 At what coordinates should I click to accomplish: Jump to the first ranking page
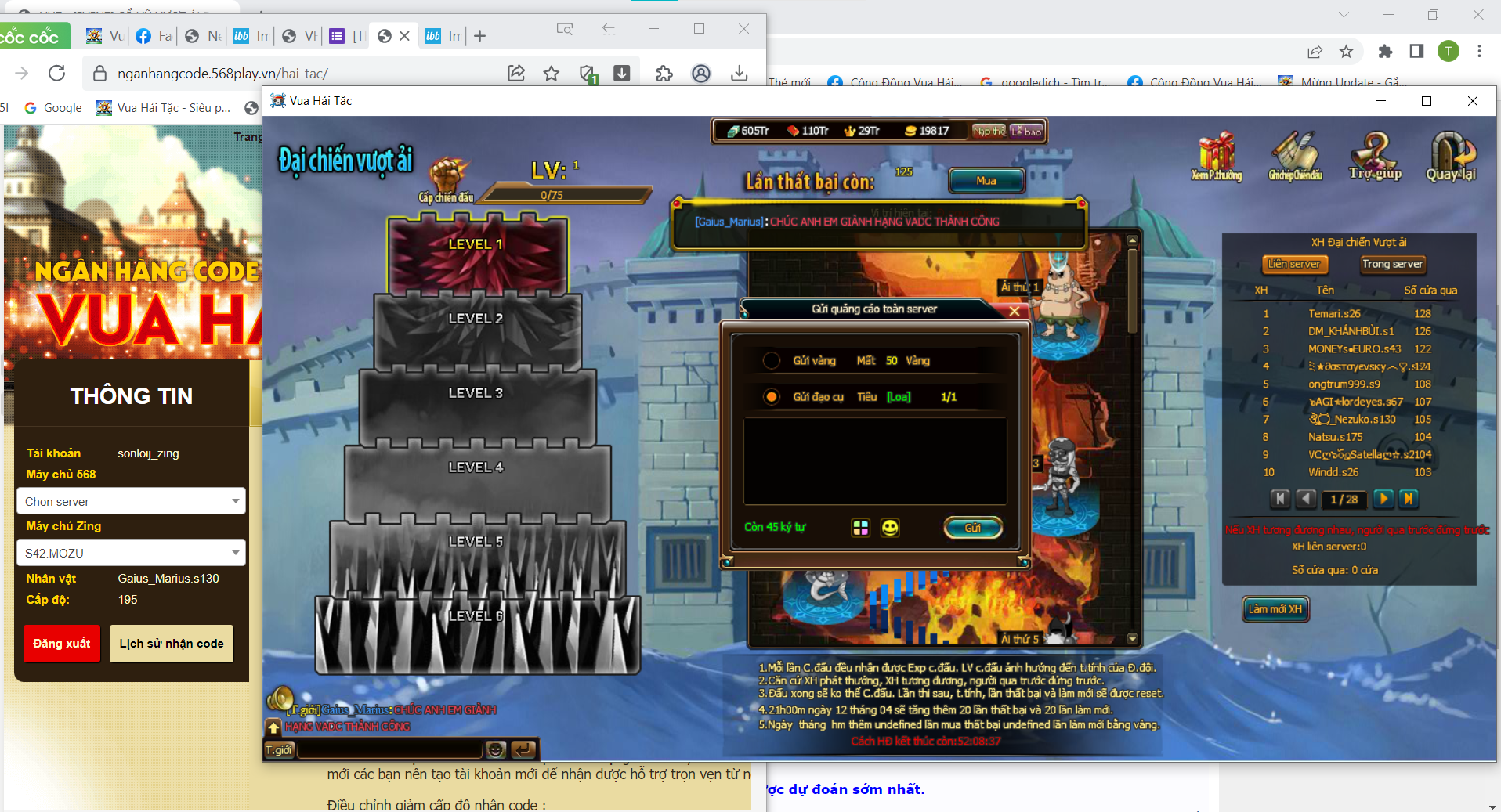coord(1280,499)
